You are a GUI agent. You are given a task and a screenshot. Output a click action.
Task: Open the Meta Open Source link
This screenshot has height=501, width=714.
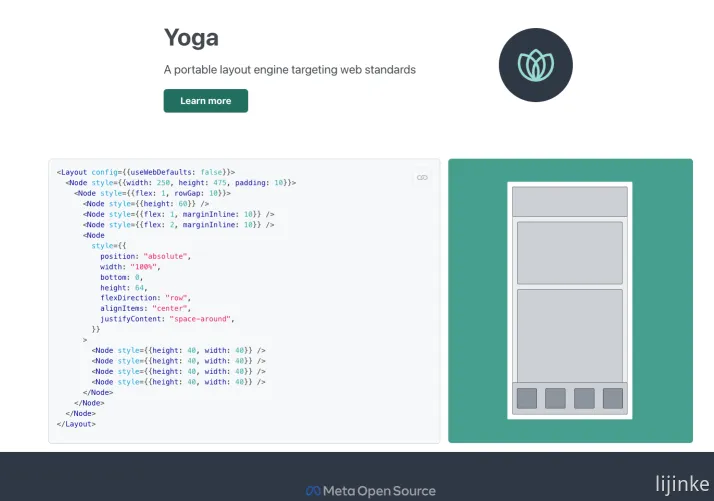pyautogui.click(x=371, y=491)
